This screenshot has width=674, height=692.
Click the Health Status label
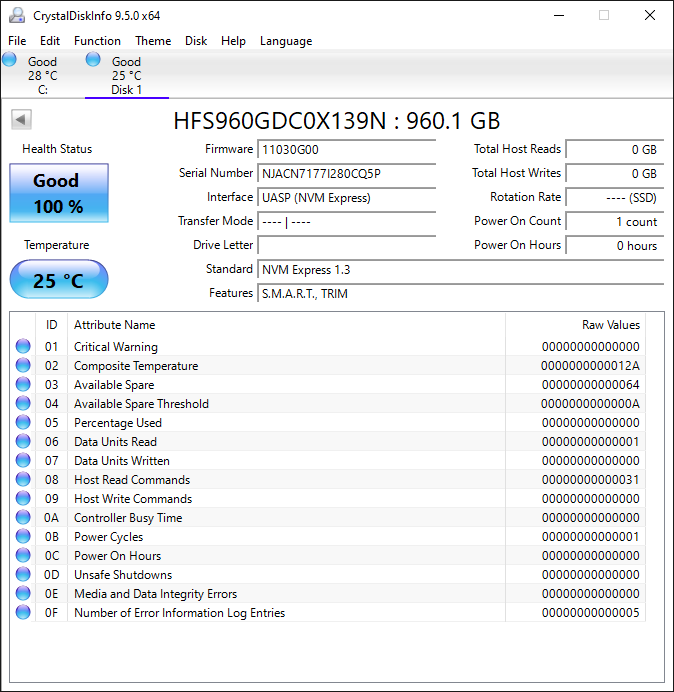(x=57, y=149)
